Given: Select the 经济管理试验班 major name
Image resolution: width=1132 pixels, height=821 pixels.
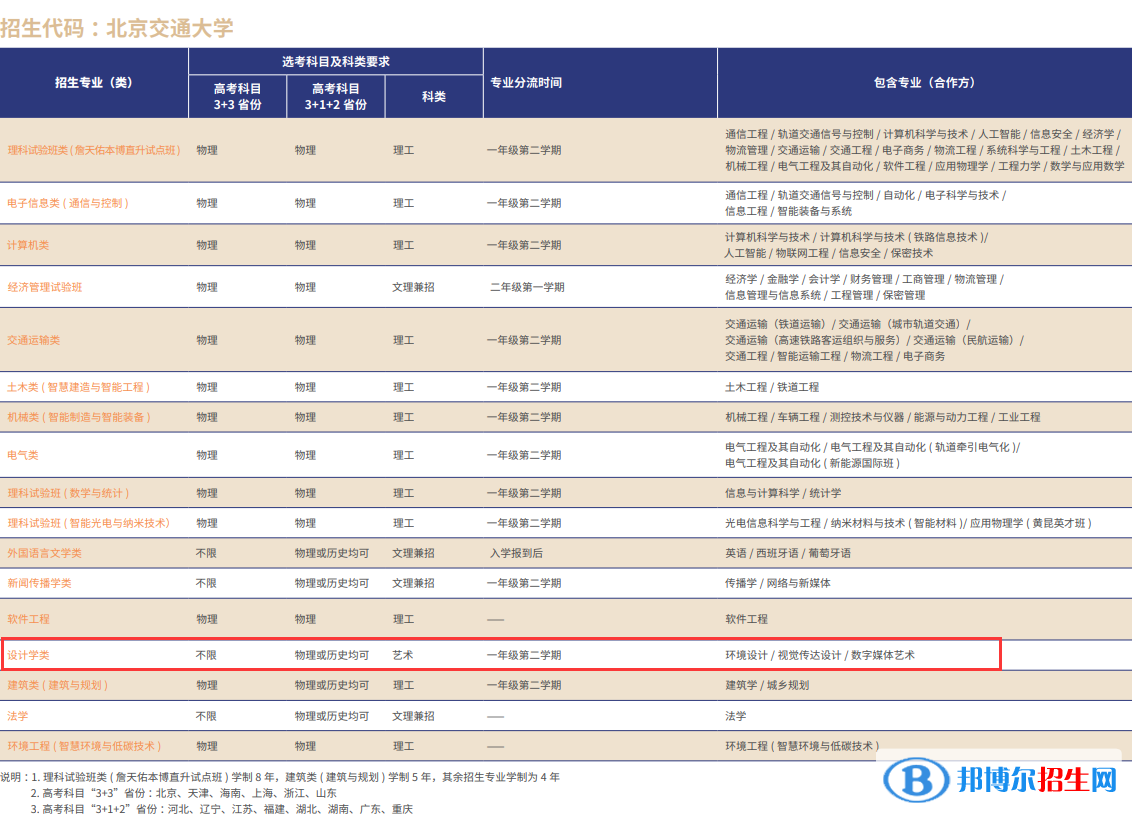Looking at the screenshot, I should tap(45, 287).
